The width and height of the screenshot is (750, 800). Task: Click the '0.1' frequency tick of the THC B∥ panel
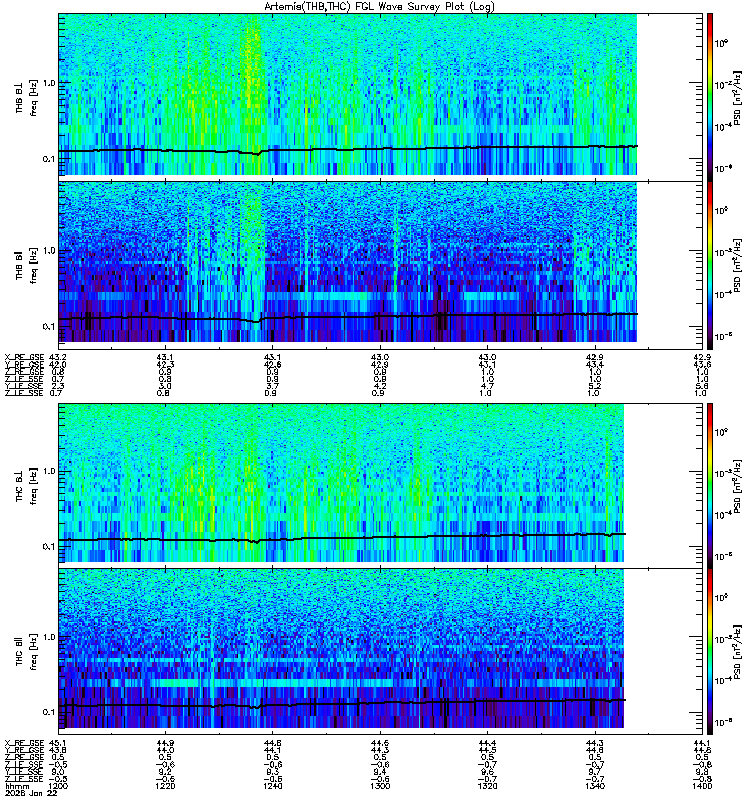click(x=49, y=712)
